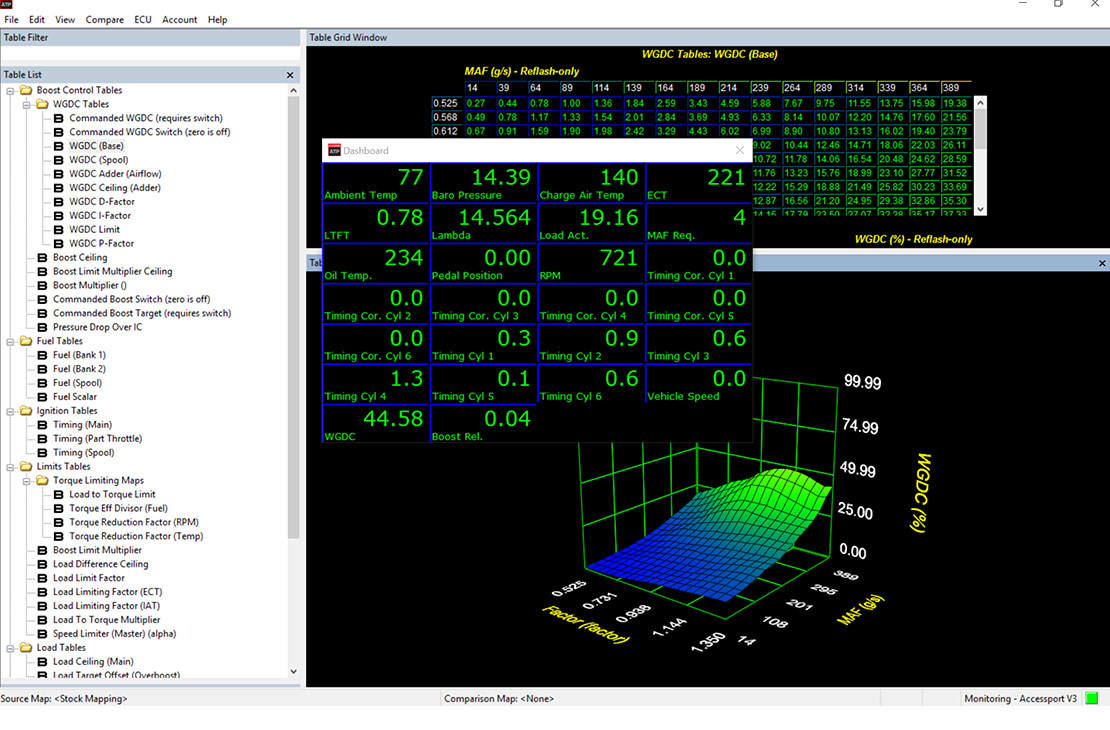Click the table icon beside Commanded WGDC Switch (zero is off)
Viewport: 1110px width, 730px height.
coord(59,132)
